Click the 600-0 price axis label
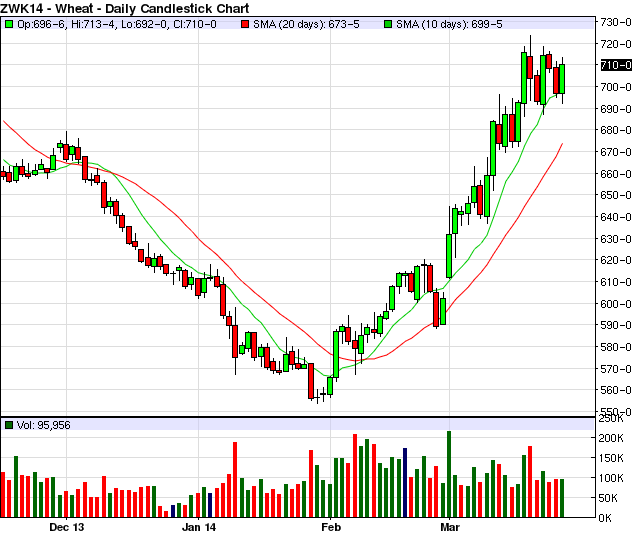 coord(616,304)
